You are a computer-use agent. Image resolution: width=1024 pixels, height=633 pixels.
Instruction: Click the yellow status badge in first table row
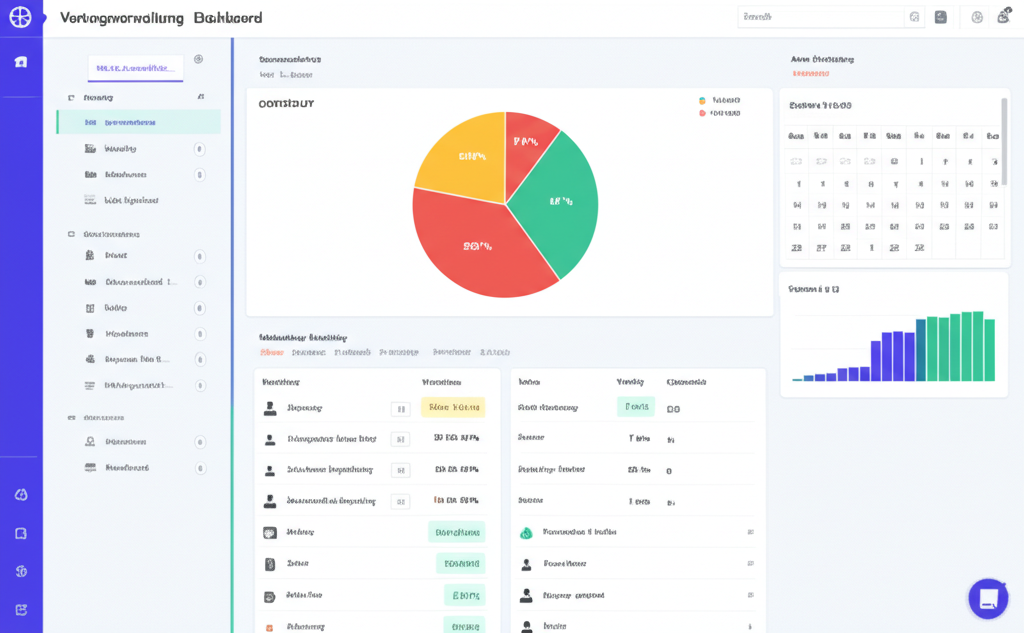453,407
